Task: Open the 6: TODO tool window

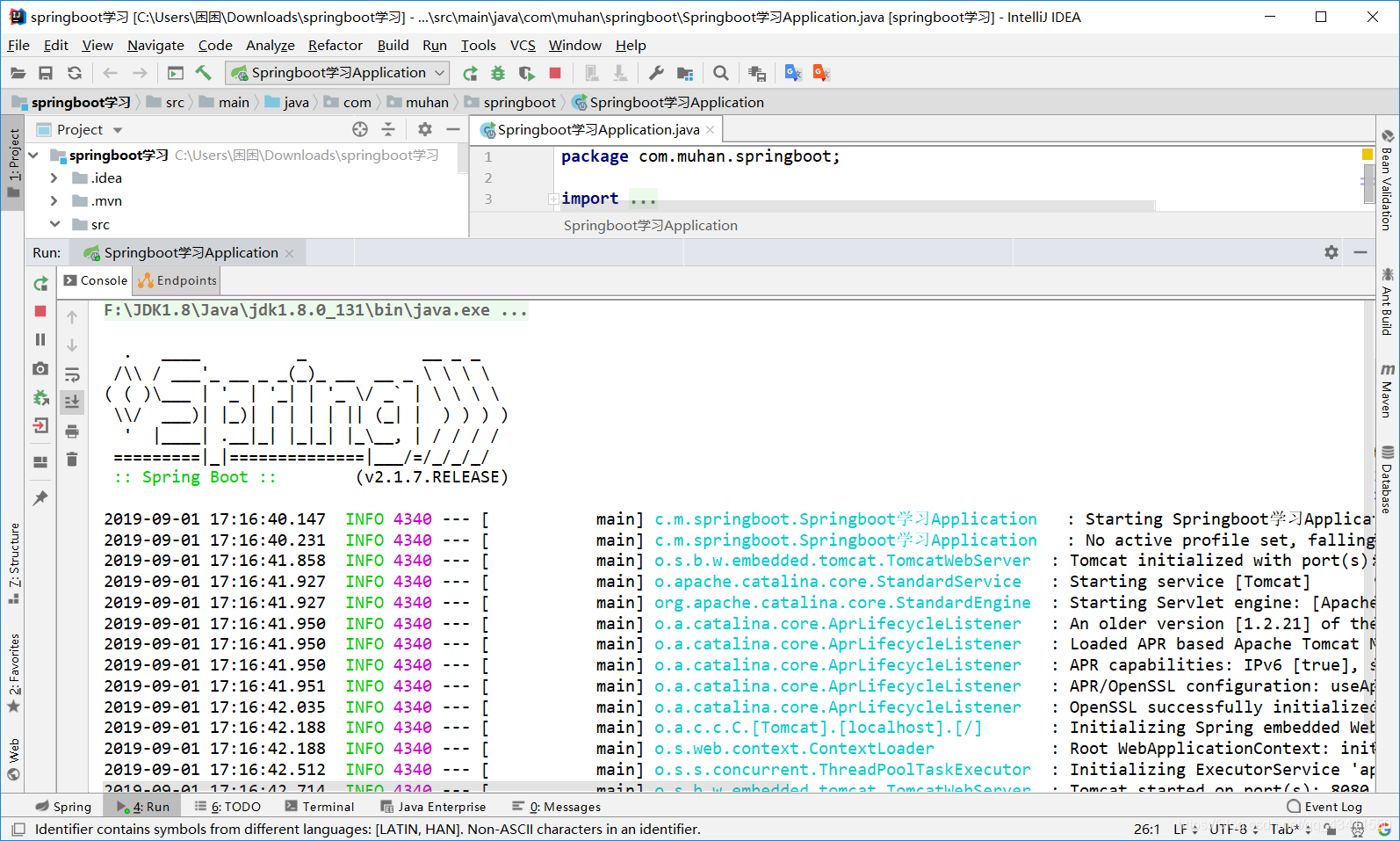Action: pos(227,807)
